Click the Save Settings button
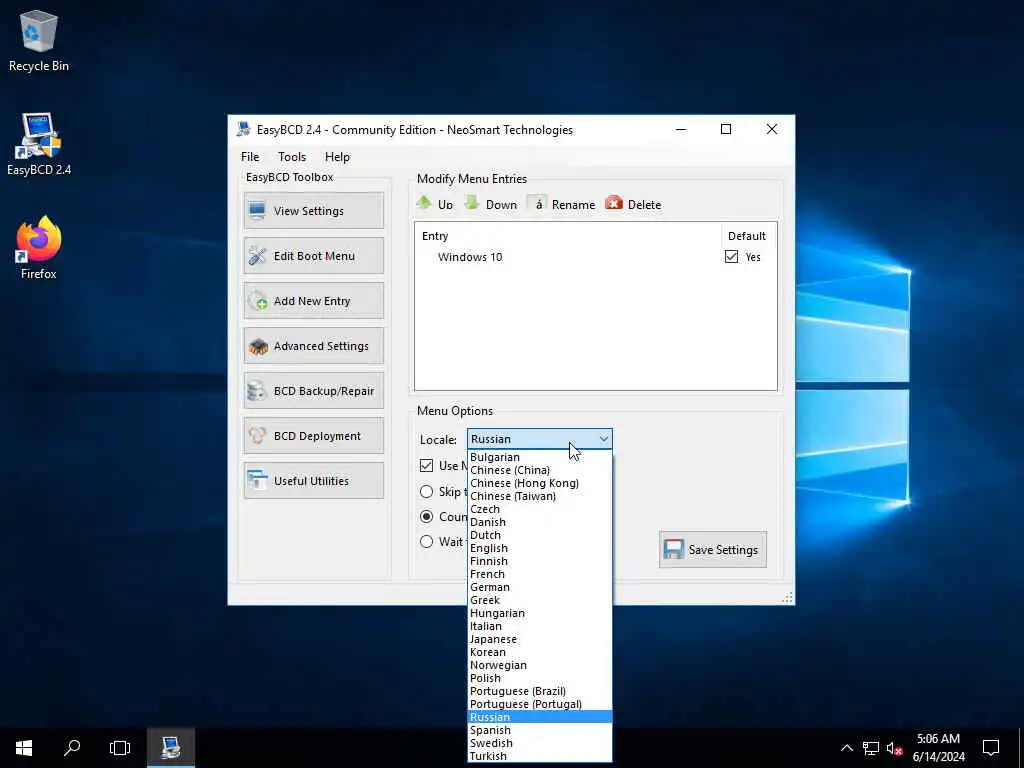The width and height of the screenshot is (1024, 768). point(712,549)
